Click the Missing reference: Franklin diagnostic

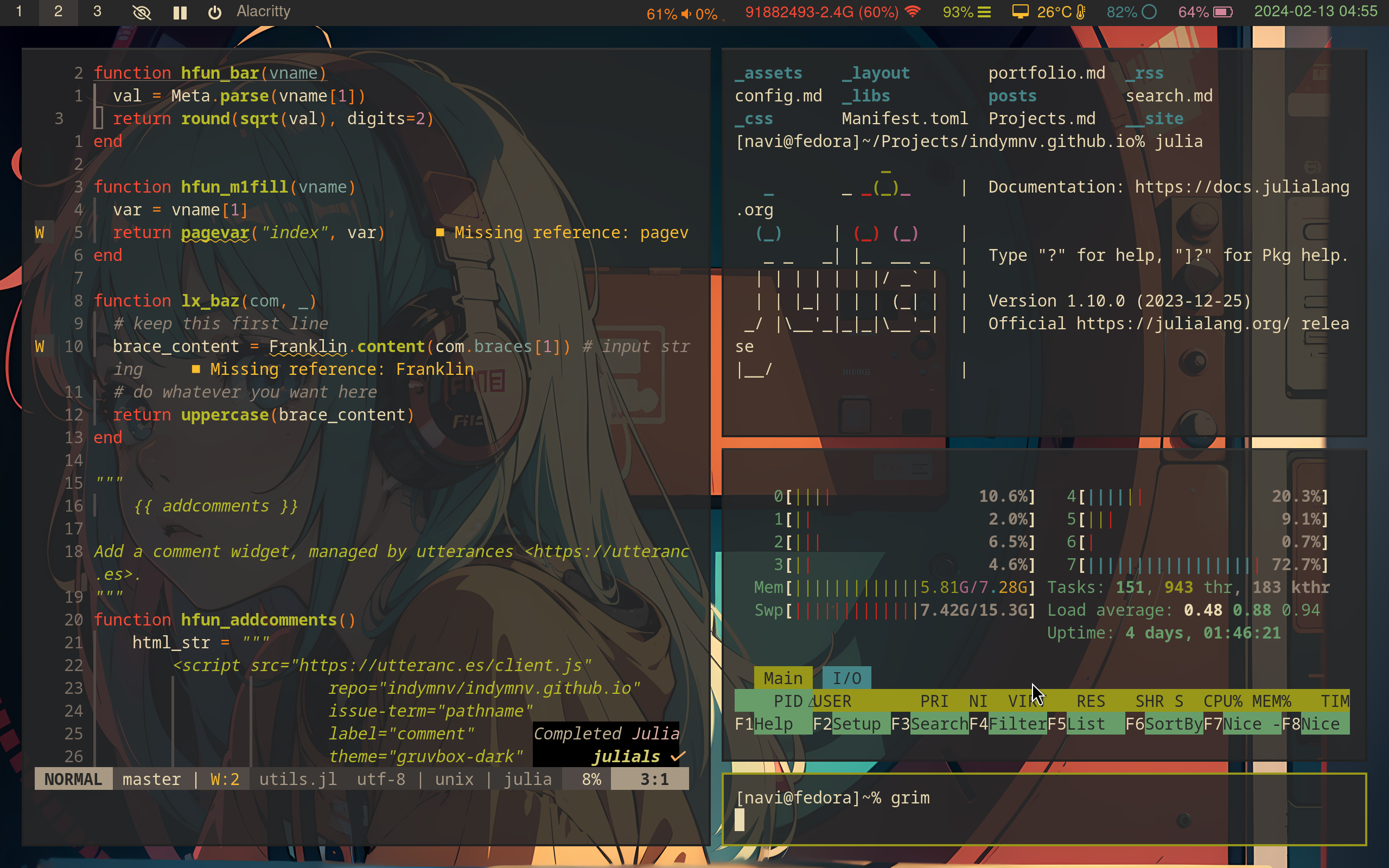(x=333, y=369)
